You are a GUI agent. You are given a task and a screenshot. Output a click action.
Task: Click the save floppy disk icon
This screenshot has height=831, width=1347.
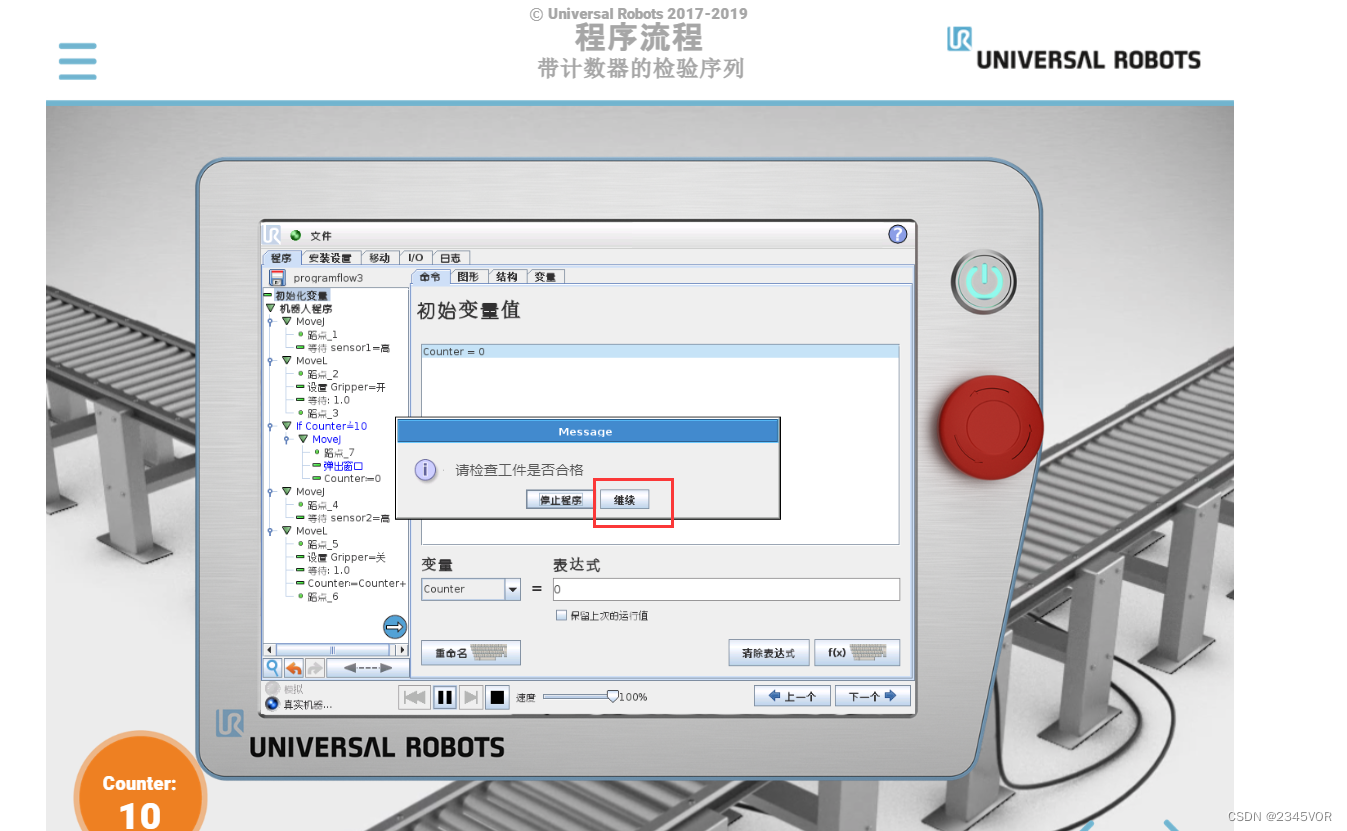pyautogui.click(x=277, y=278)
